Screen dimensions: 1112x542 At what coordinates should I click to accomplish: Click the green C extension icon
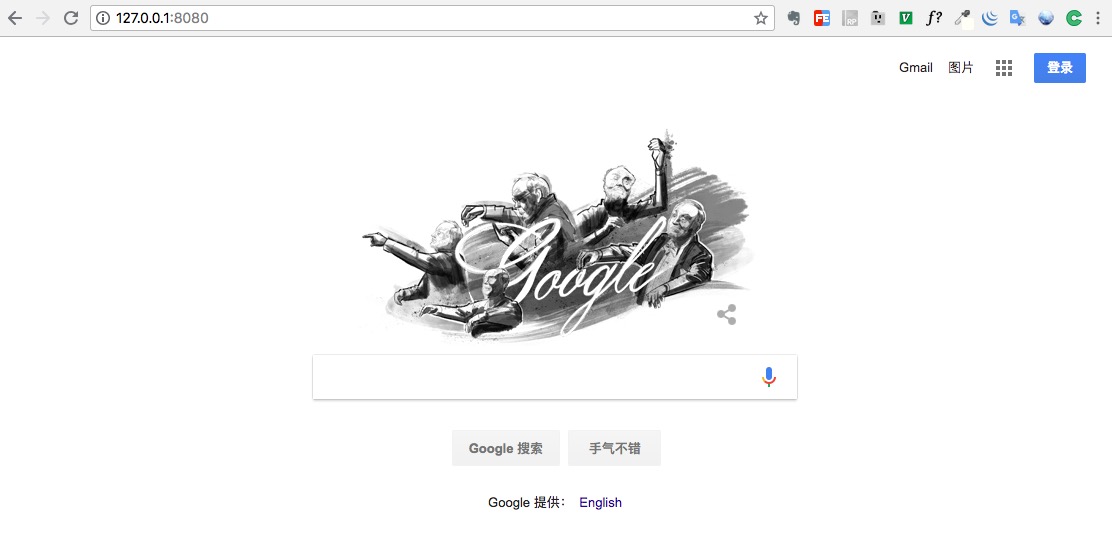click(x=1074, y=18)
